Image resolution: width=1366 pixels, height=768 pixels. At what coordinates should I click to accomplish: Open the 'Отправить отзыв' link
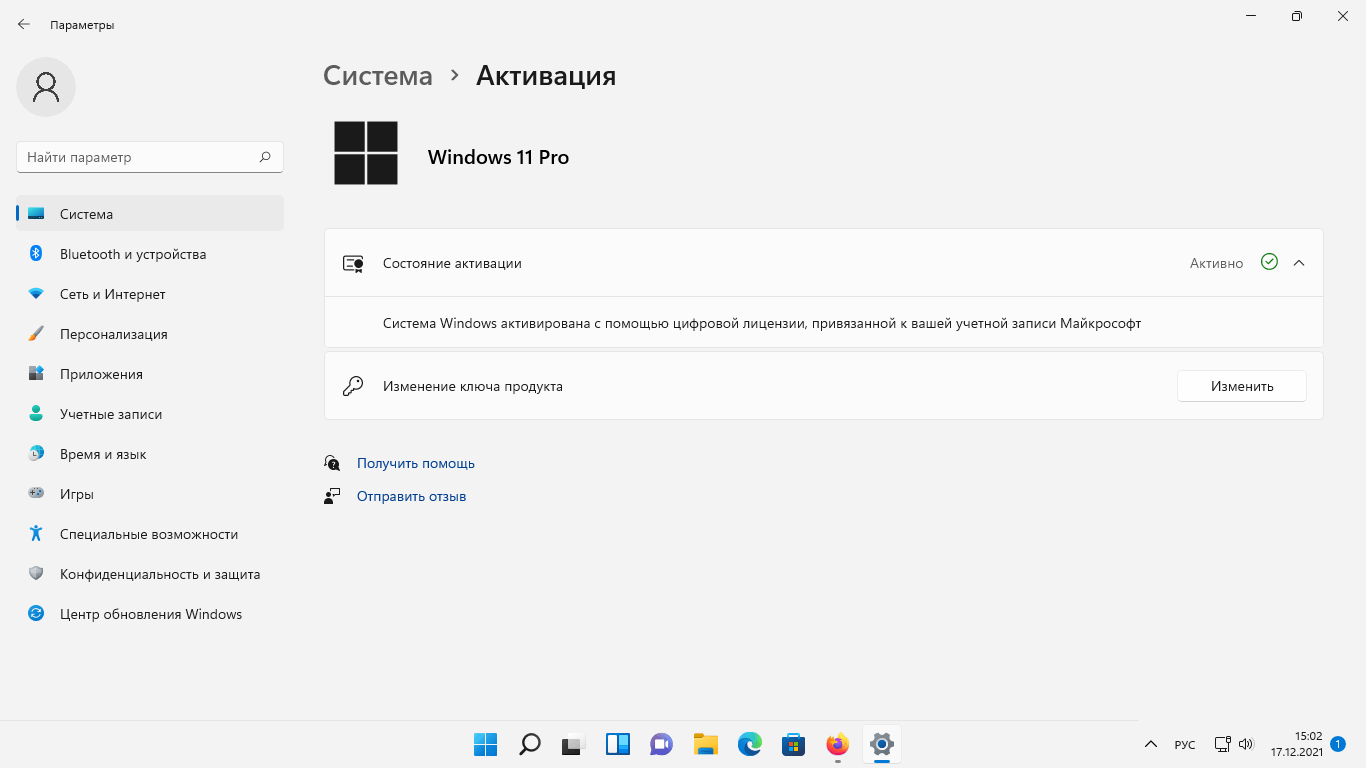tap(412, 496)
